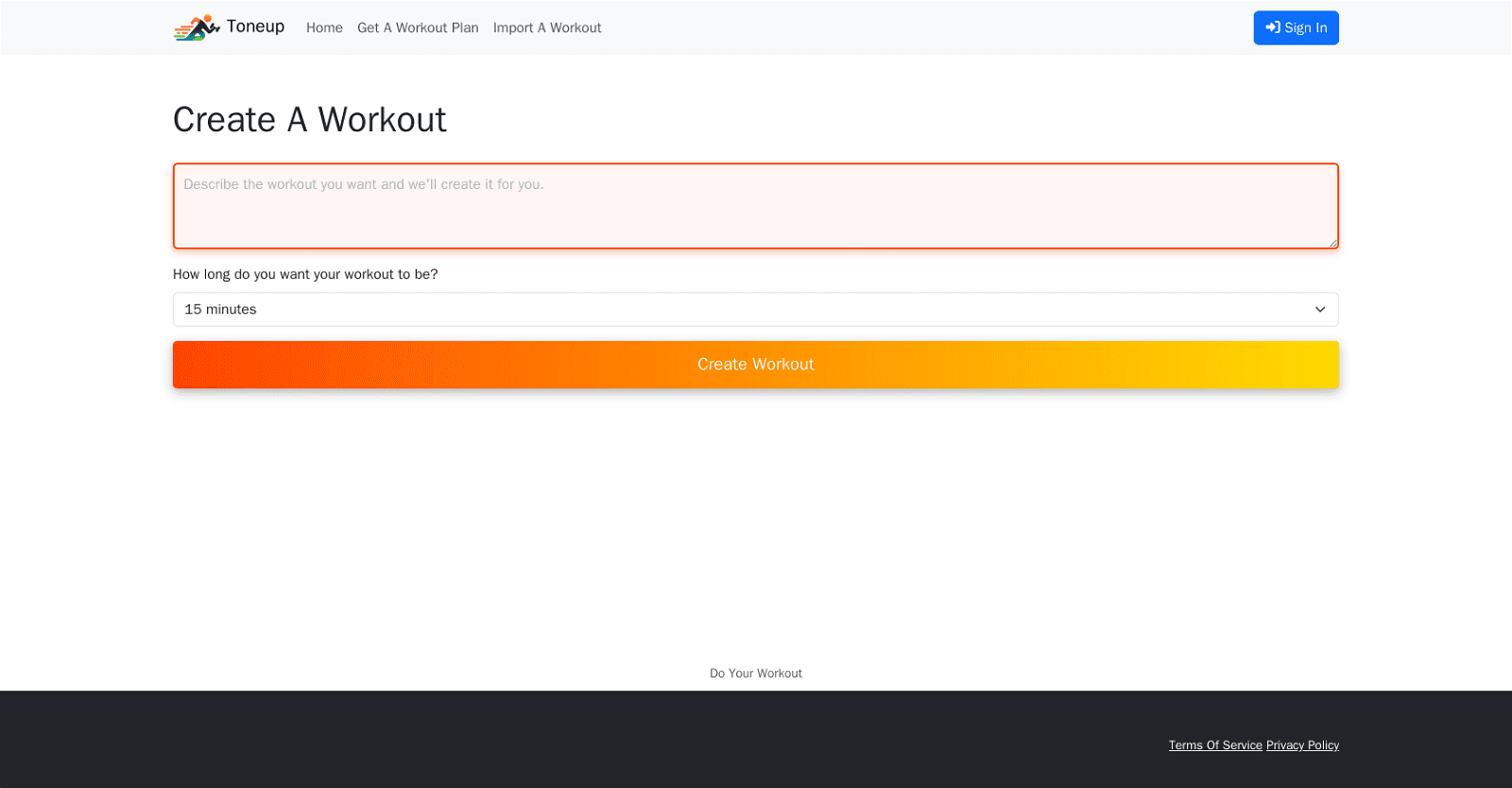
Task: Click the text area resize handle
Action: (1333, 243)
